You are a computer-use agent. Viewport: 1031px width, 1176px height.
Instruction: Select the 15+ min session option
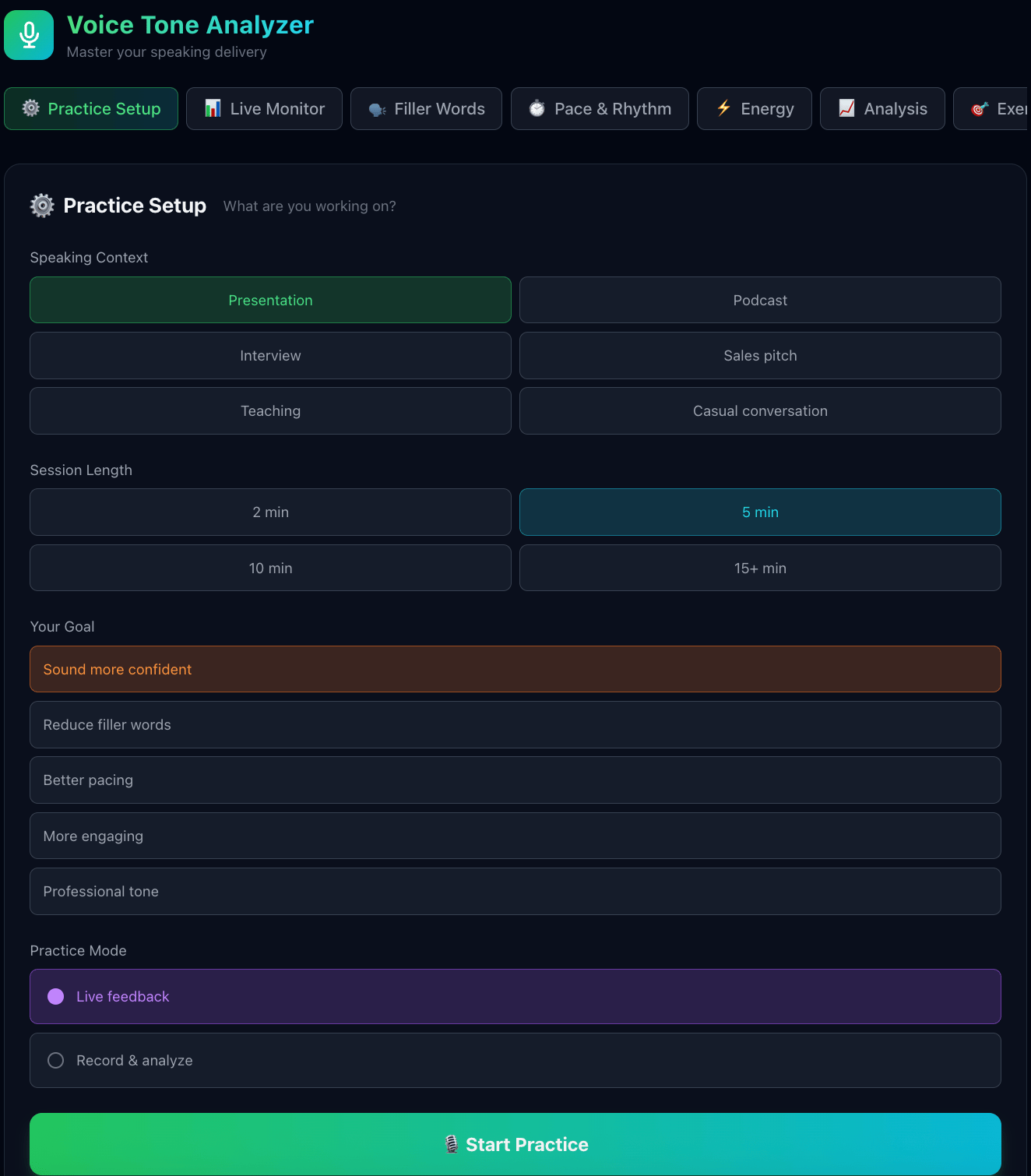pyautogui.click(x=760, y=568)
